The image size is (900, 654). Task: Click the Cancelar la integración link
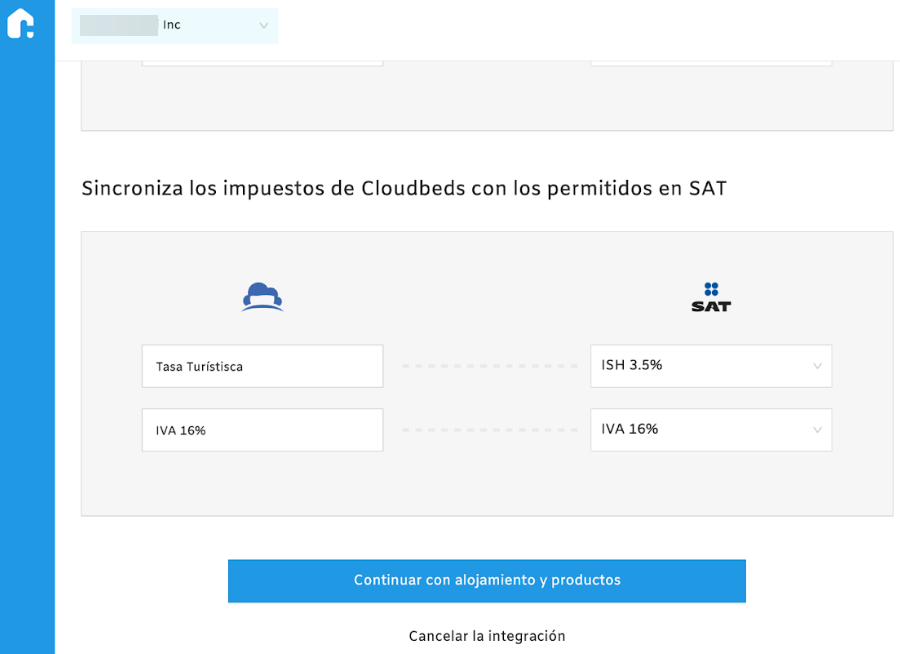(487, 636)
